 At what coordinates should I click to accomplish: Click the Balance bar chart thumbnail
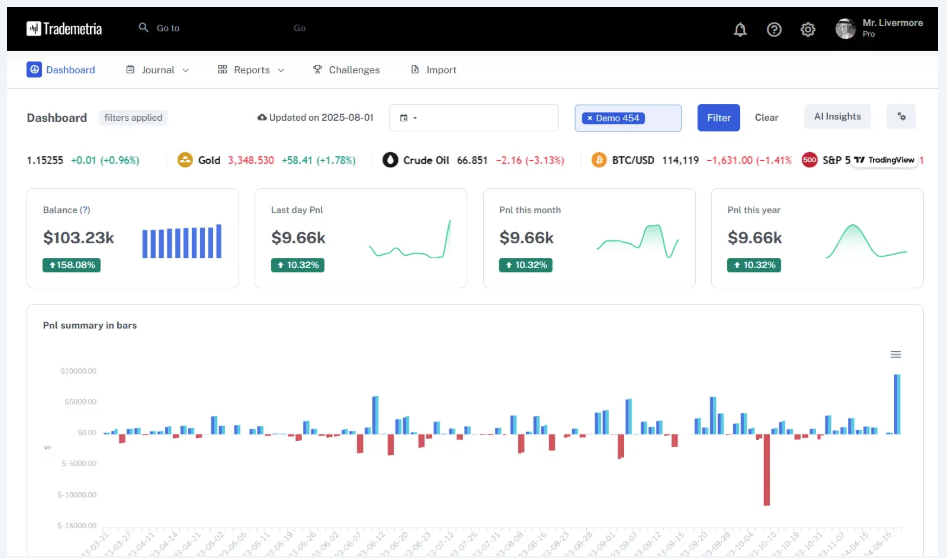pos(182,242)
